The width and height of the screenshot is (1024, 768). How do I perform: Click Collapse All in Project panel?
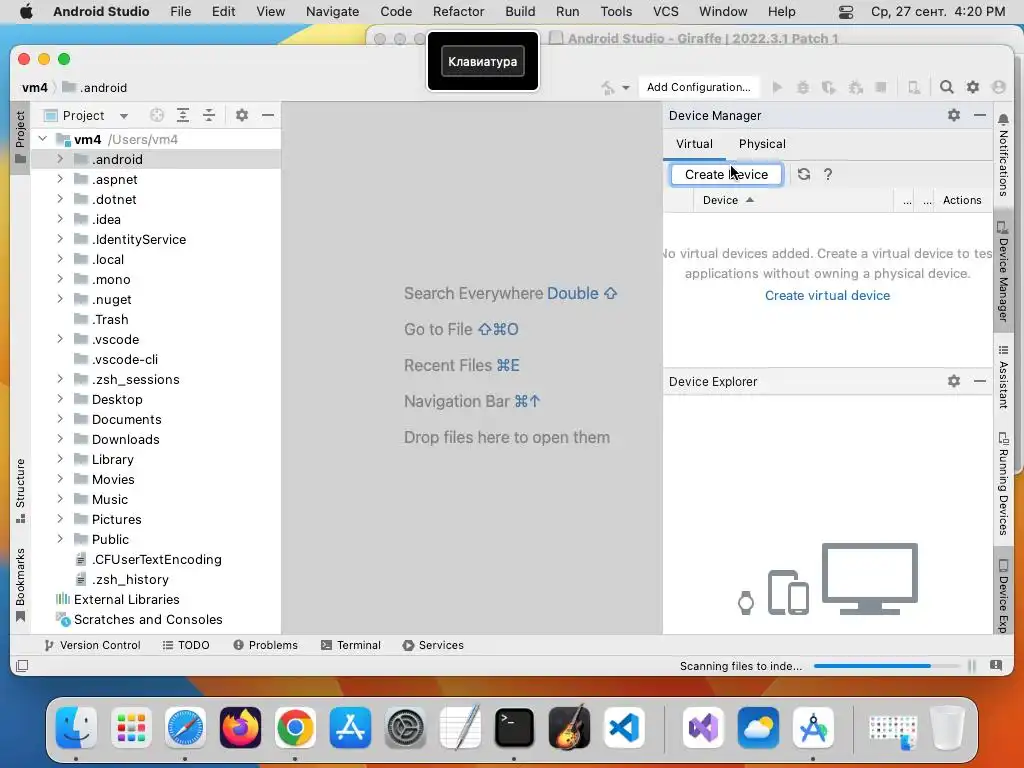pos(209,116)
